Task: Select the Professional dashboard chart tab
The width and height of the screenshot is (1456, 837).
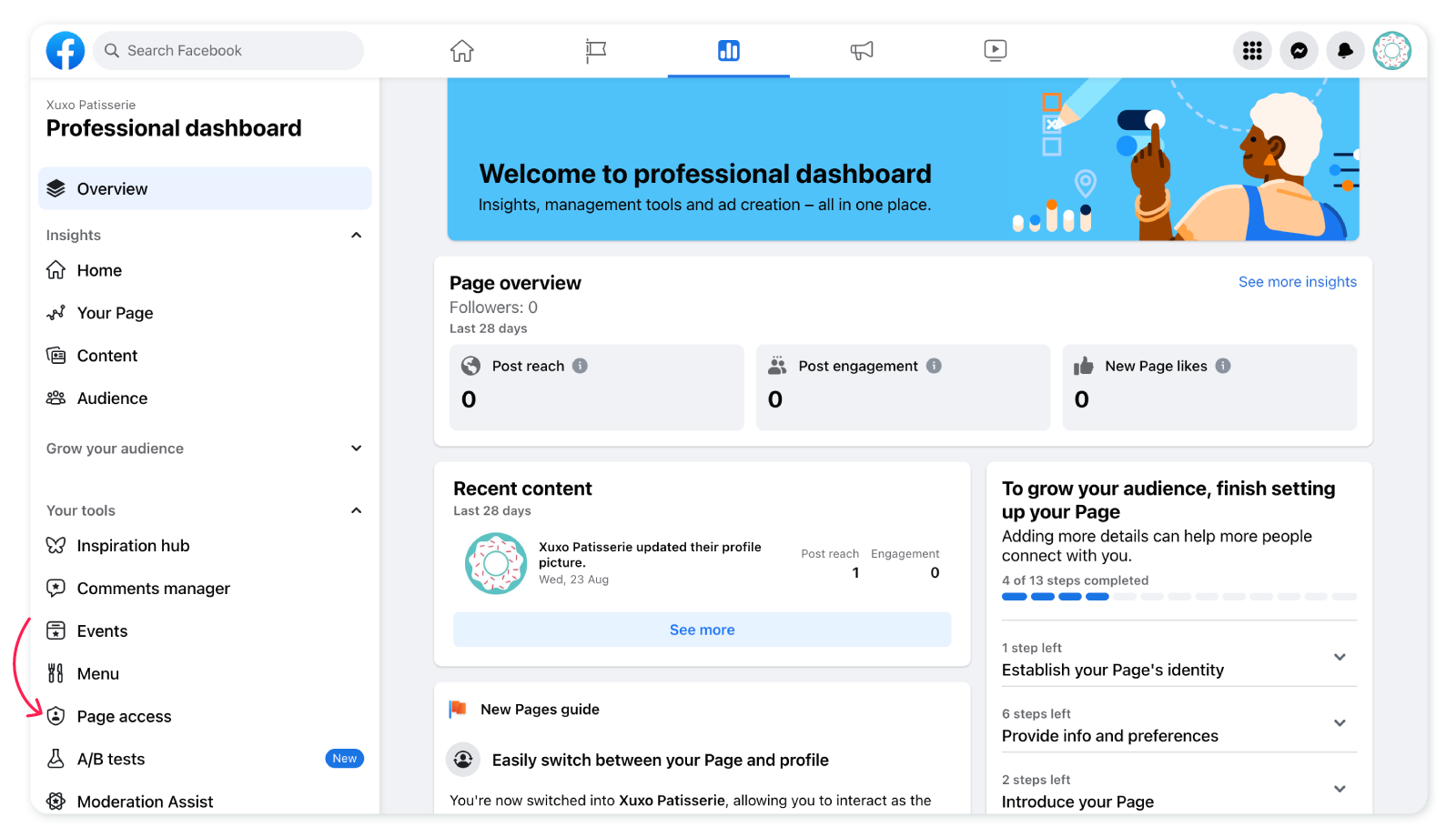Action: 729,51
